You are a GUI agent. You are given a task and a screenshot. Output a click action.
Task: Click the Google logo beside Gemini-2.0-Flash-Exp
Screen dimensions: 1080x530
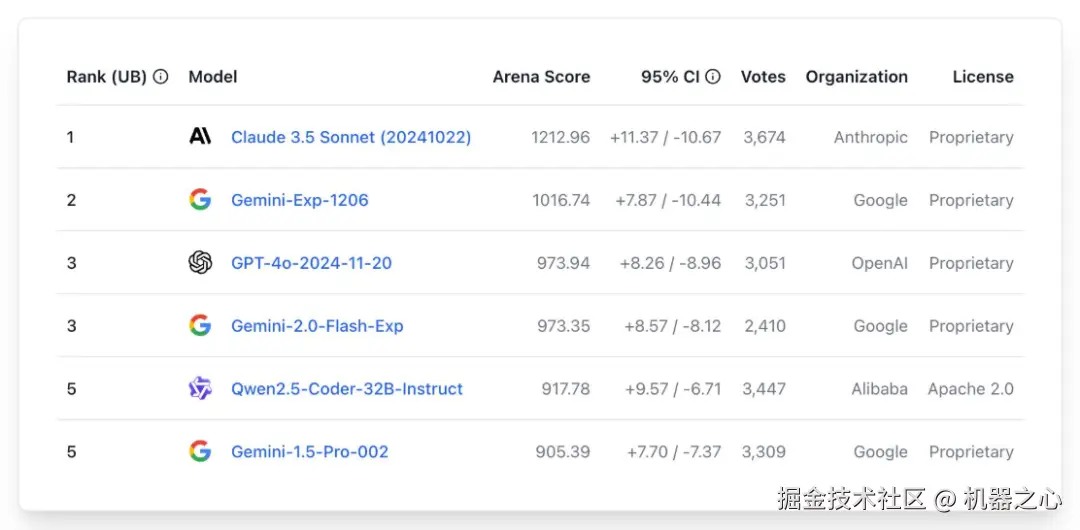point(200,326)
